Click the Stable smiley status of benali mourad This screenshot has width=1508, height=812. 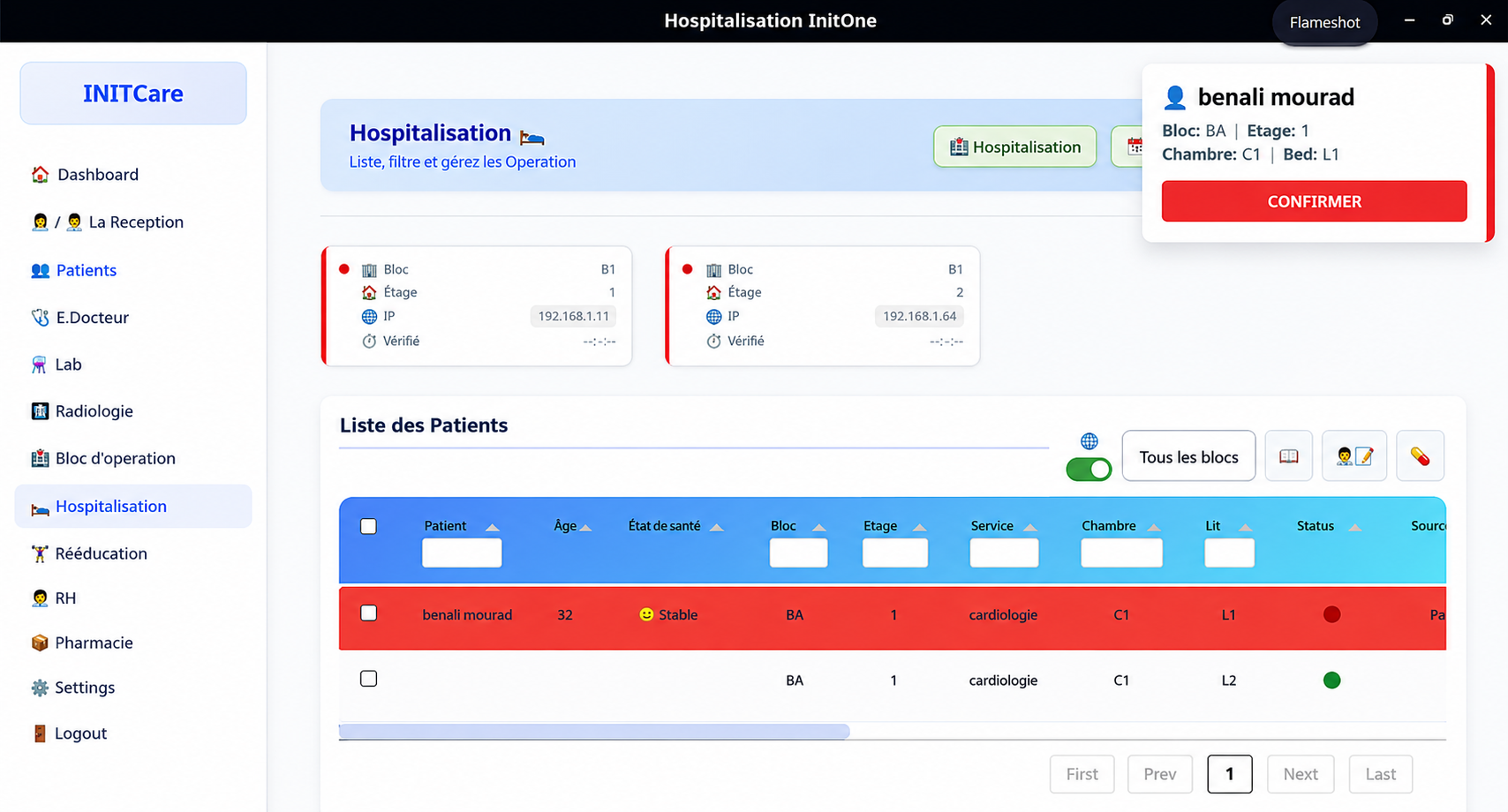click(x=668, y=614)
